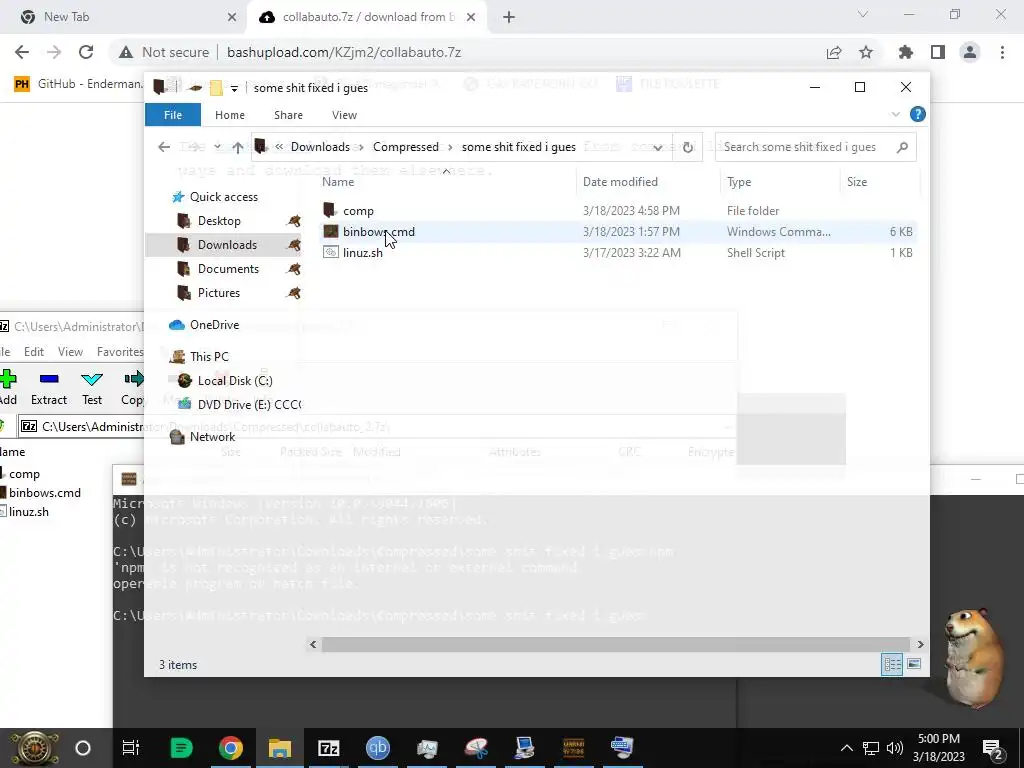Open Downloads in navigation pane
The width and height of the screenshot is (1024, 768).
pos(227,245)
